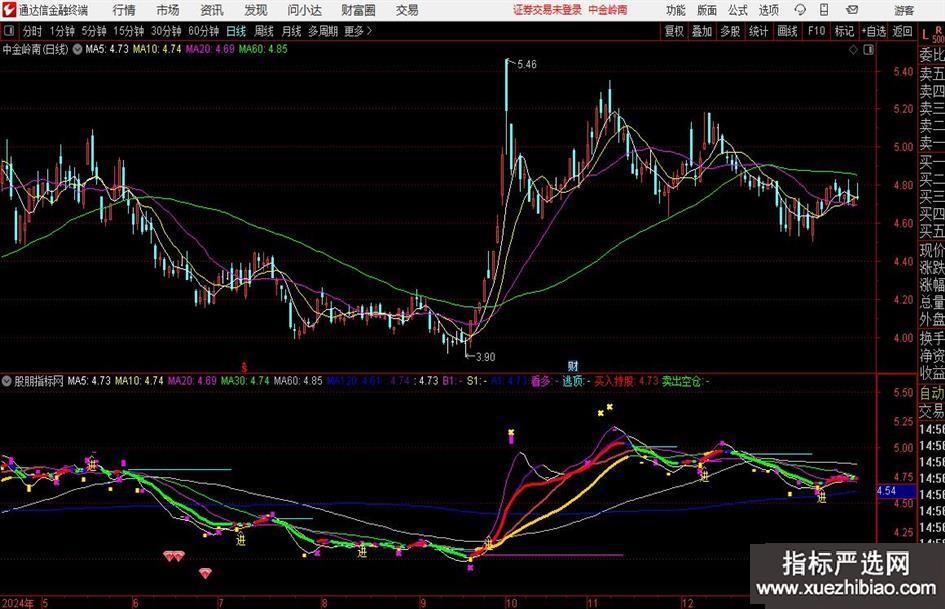Click the 标记 mark button
The height and width of the screenshot is (609, 945).
(x=844, y=31)
